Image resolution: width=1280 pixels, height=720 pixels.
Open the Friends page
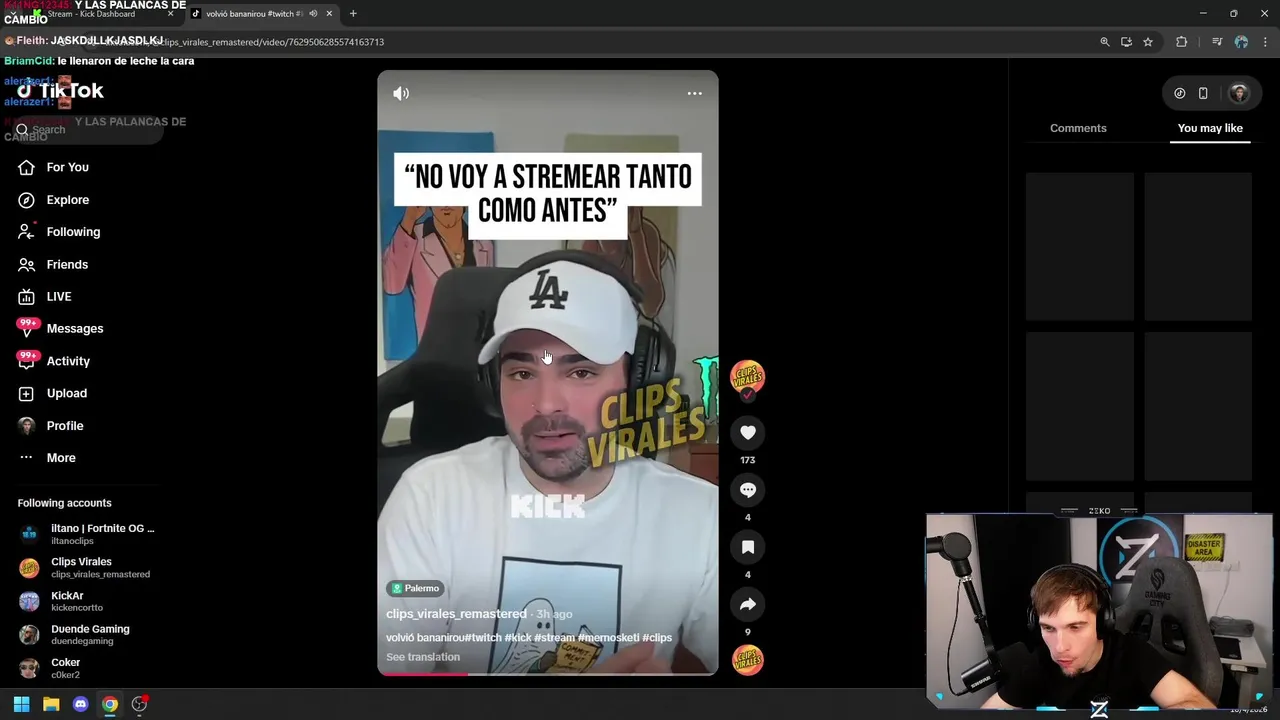67,264
